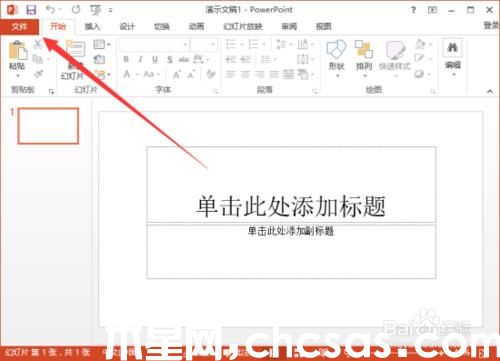
Task: Switch to the 插入 insert tab
Action: [x=92, y=26]
